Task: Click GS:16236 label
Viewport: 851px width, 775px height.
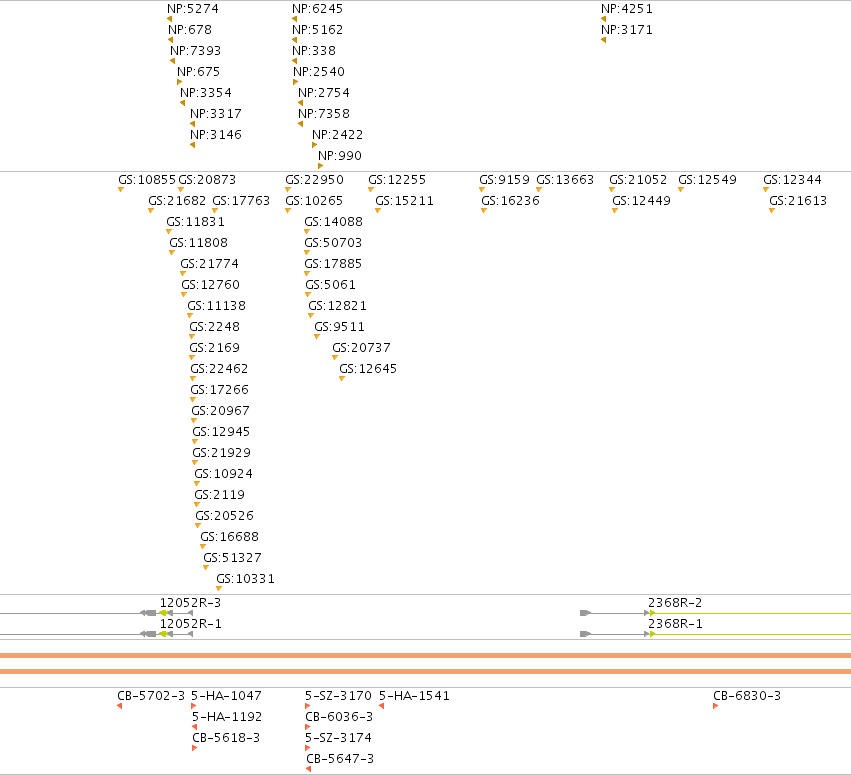Action: click(x=510, y=201)
